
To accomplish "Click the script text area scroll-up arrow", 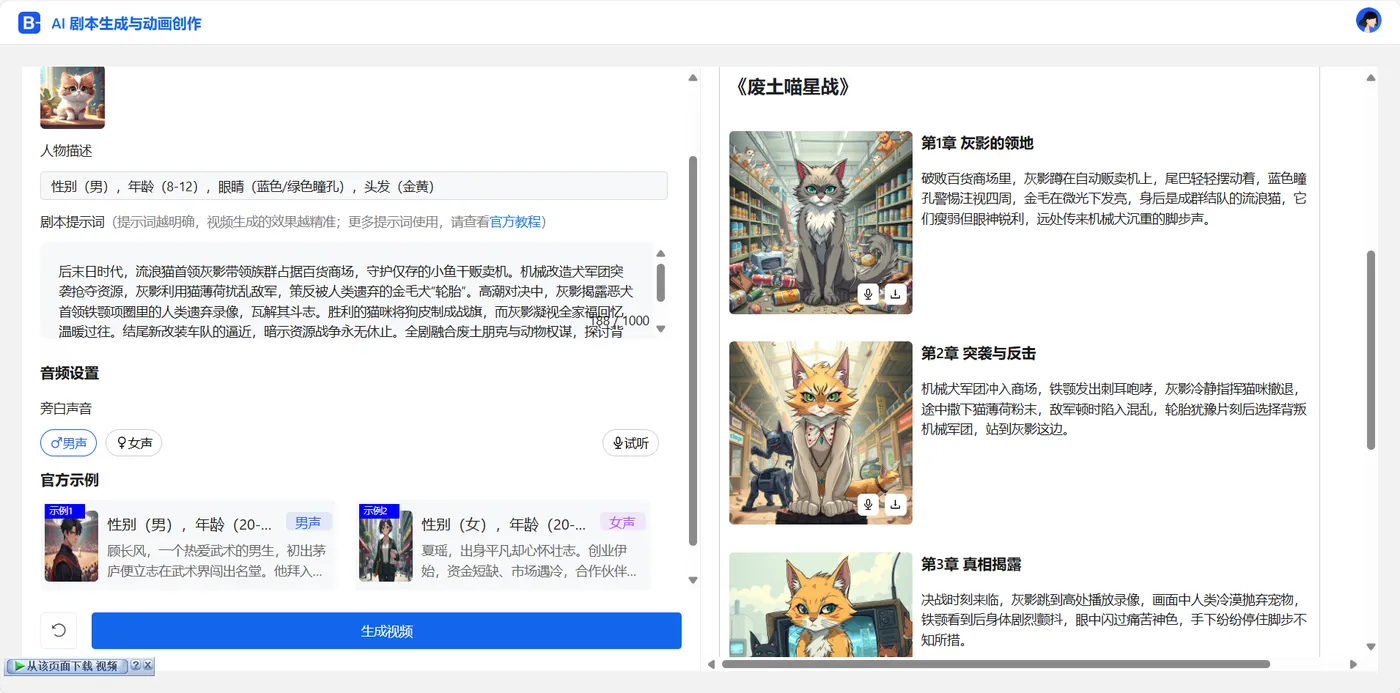I will [x=660, y=254].
